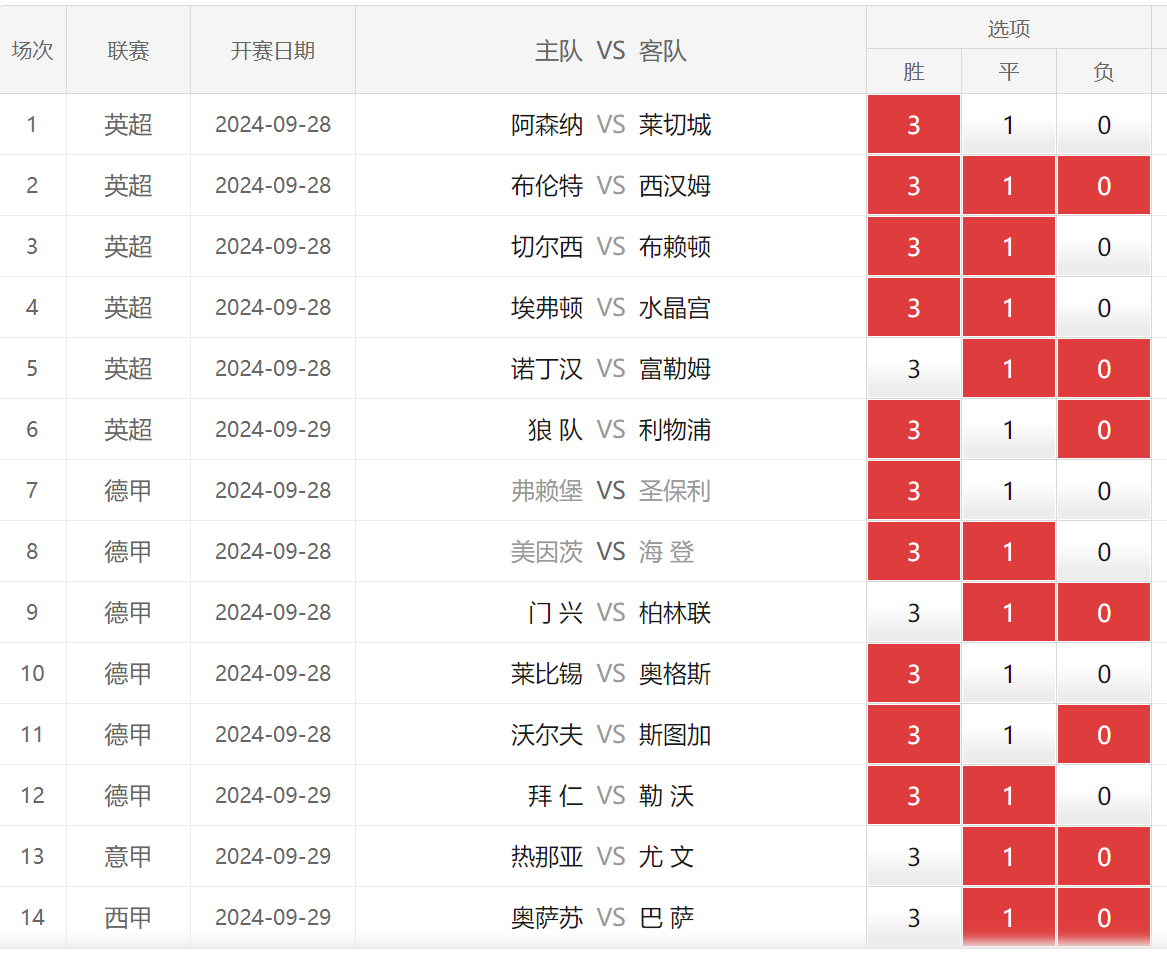
Task: Deselect win (3) for 布伦特 VS 西汉姆
Action: 913,185
